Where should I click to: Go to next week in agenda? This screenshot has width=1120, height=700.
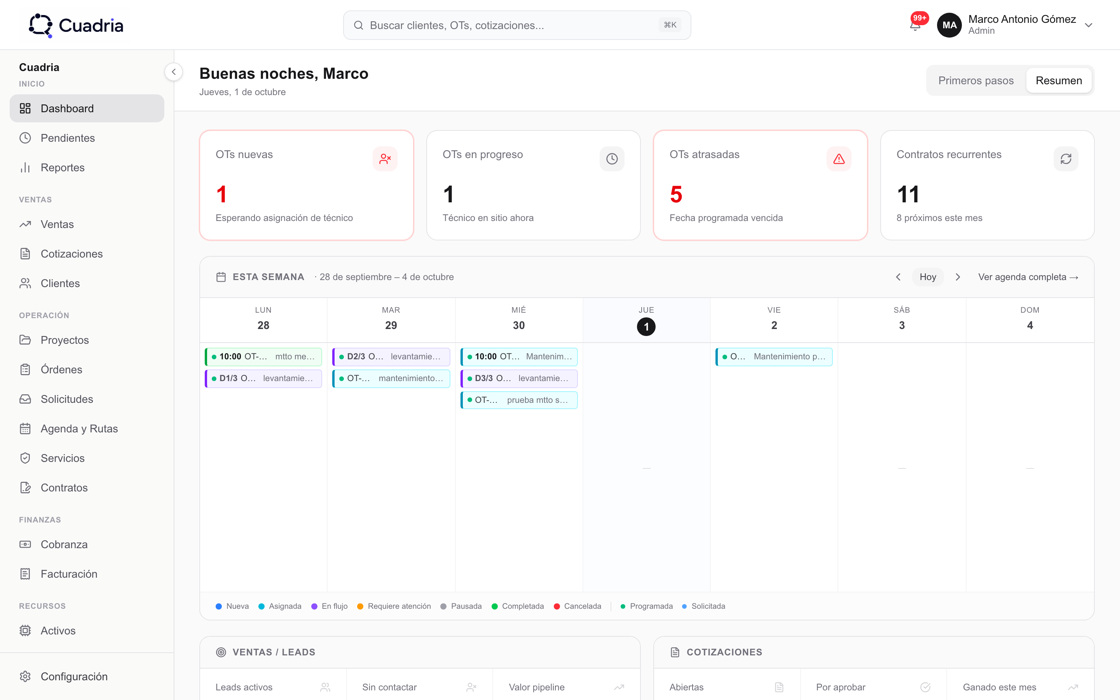pos(958,277)
